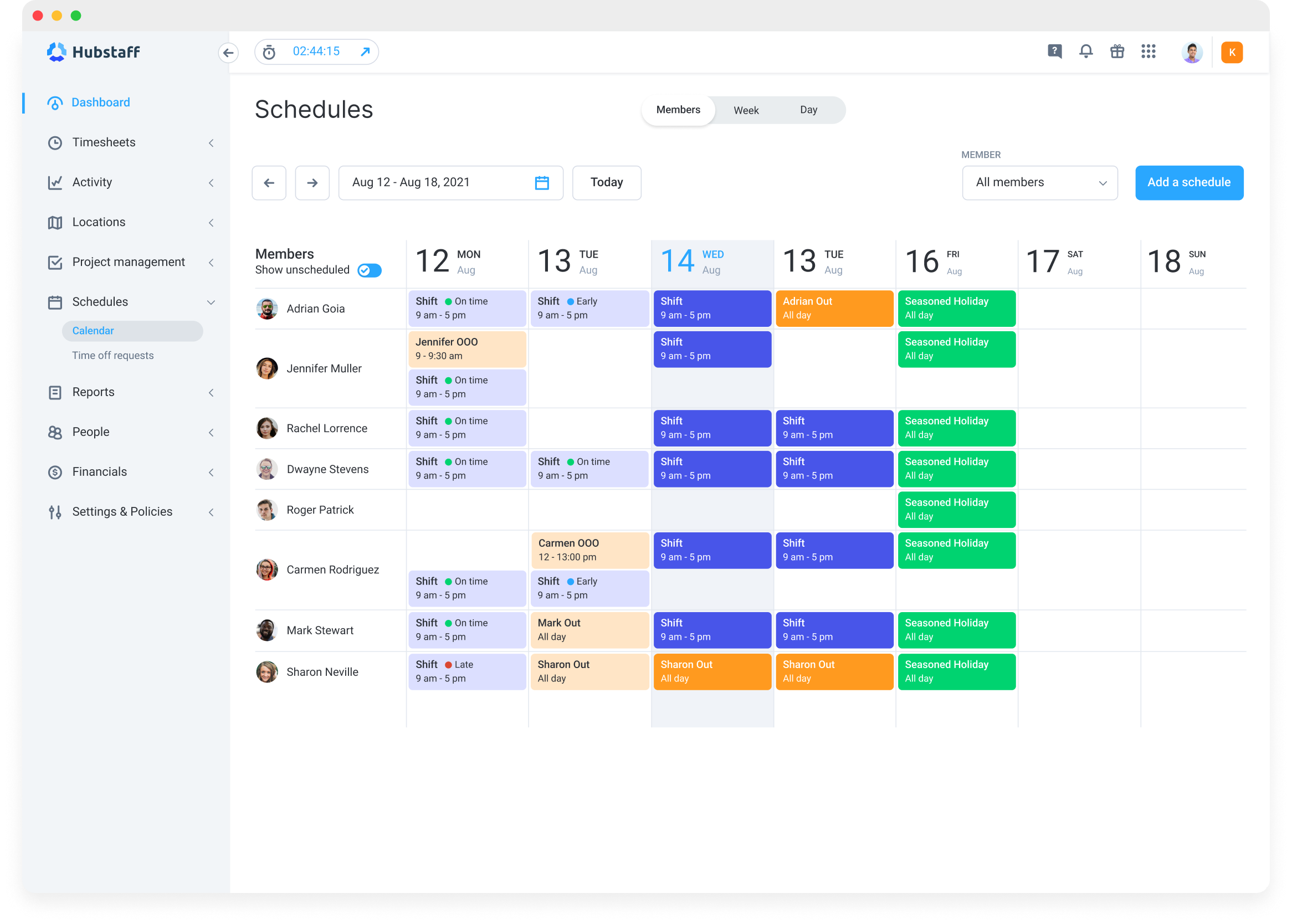Click the Locations map icon in the sidebar
Screen dimensions: 1292x924
pos(55,222)
